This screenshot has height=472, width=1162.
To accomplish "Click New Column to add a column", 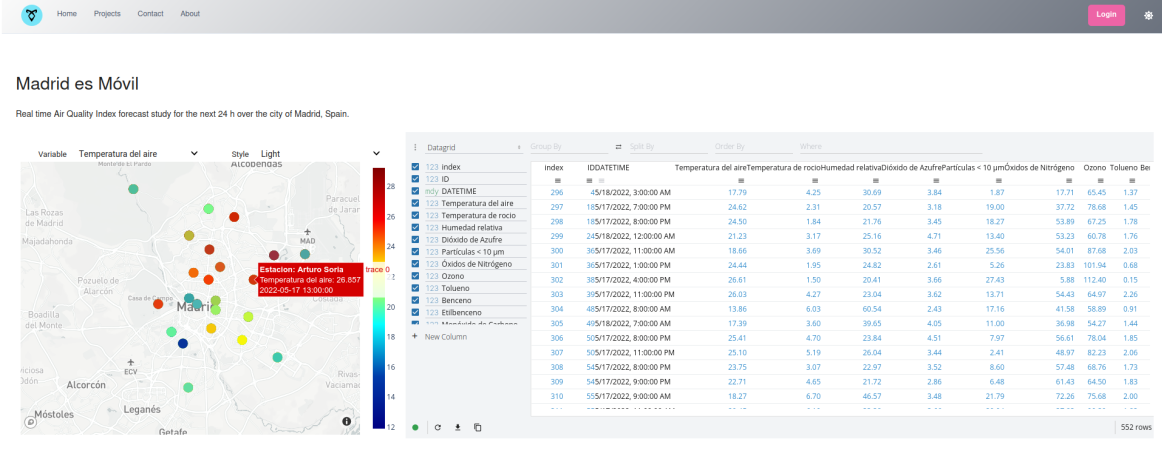I will 445,336.
